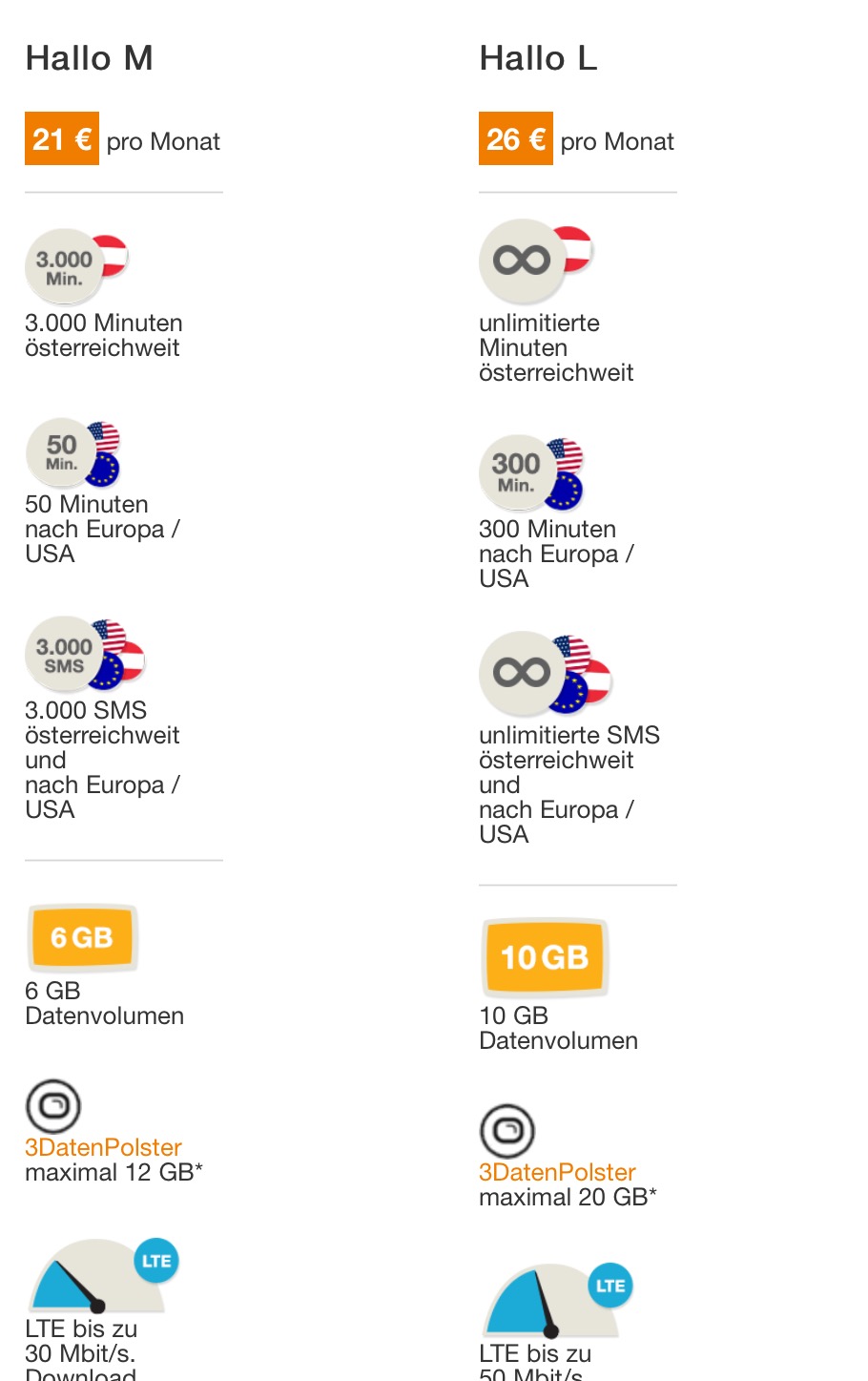Viewport: 868px width, 1381px height.
Task: Click the unlimited SMS infinity icon
Action: [x=545, y=674]
